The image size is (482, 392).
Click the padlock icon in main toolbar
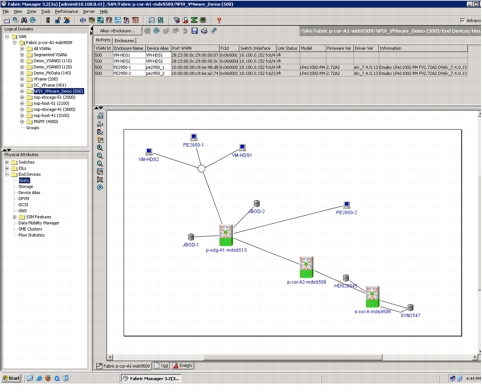58,20
